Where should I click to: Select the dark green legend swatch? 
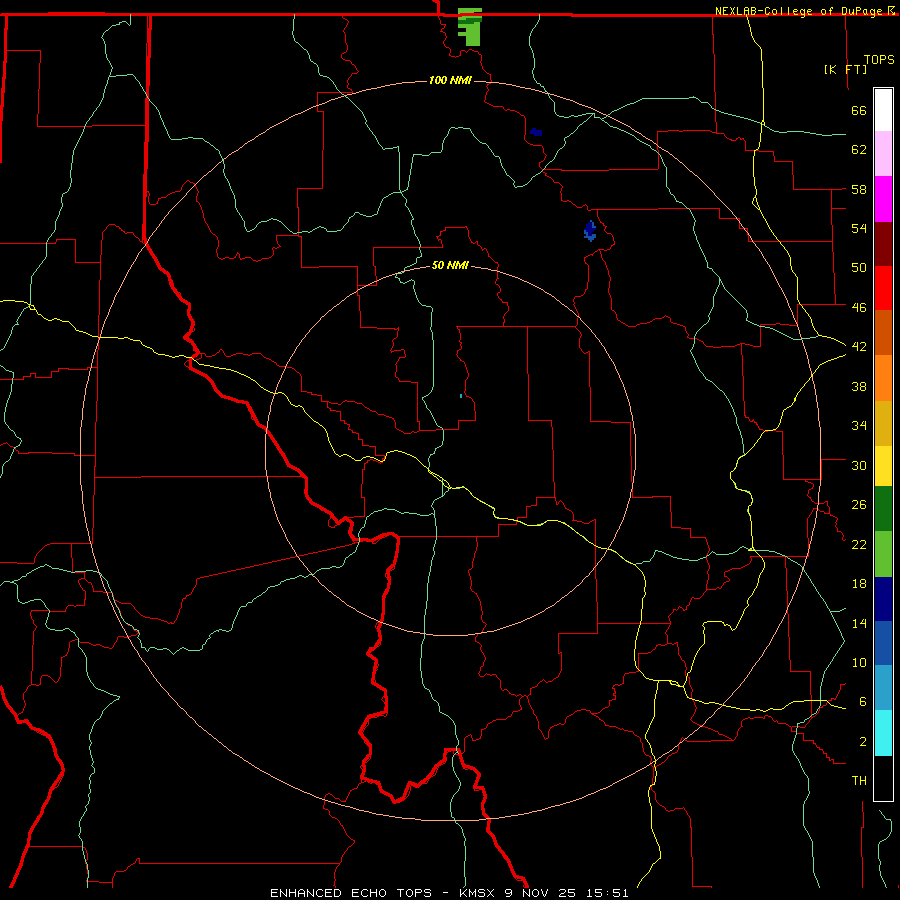point(883,509)
